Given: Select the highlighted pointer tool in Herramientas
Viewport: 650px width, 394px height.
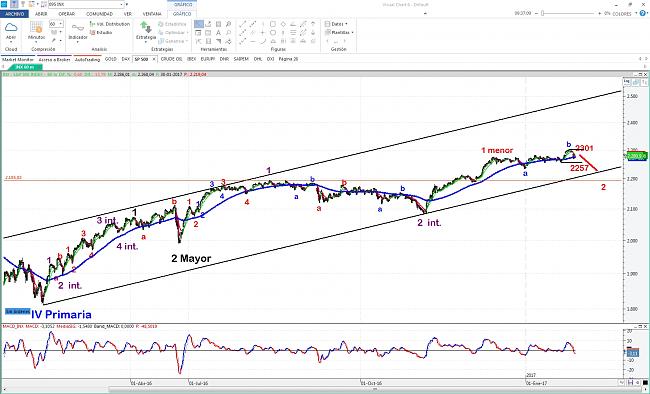Looking at the screenshot, I should coord(199,24).
